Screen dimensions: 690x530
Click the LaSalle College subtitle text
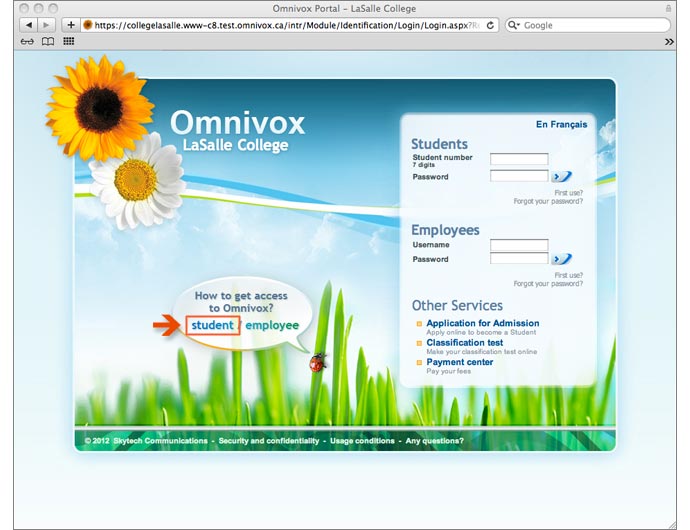tap(235, 145)
